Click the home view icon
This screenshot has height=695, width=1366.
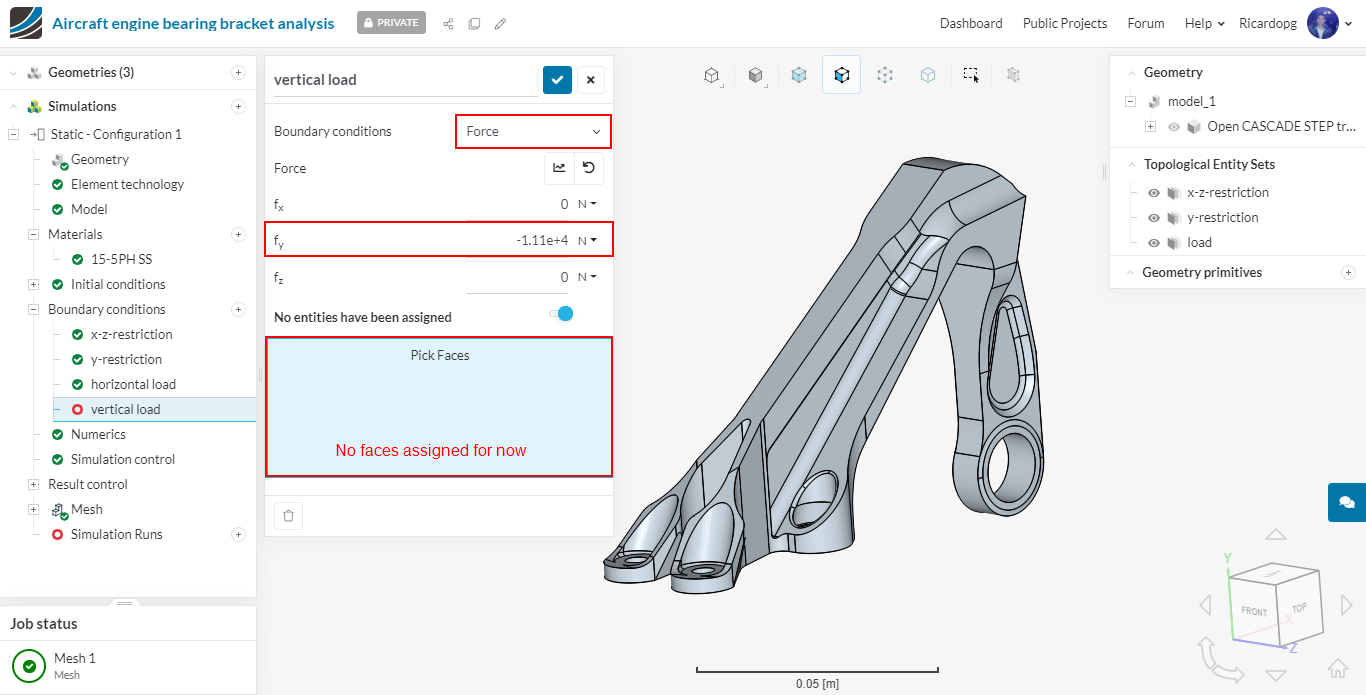[x=1337, y=669]
